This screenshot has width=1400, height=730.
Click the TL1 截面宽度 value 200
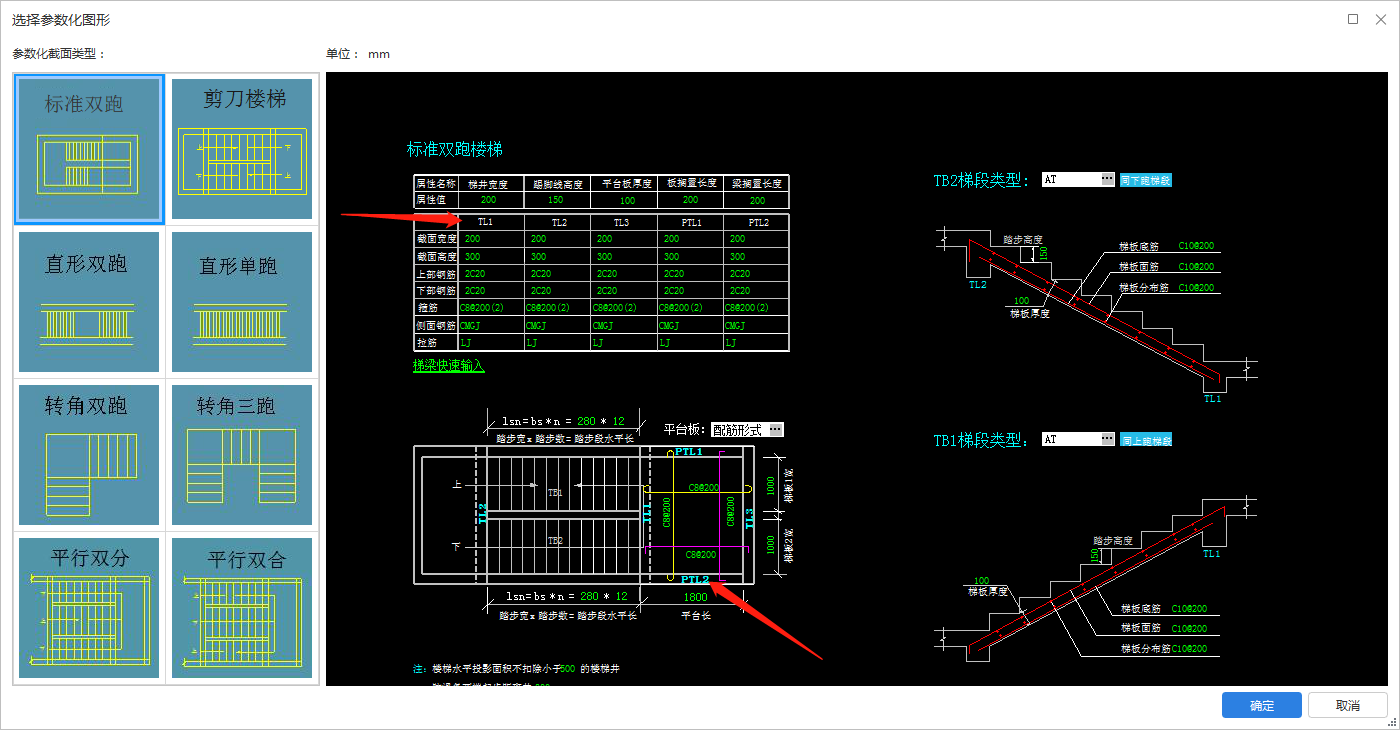point(472,239)
